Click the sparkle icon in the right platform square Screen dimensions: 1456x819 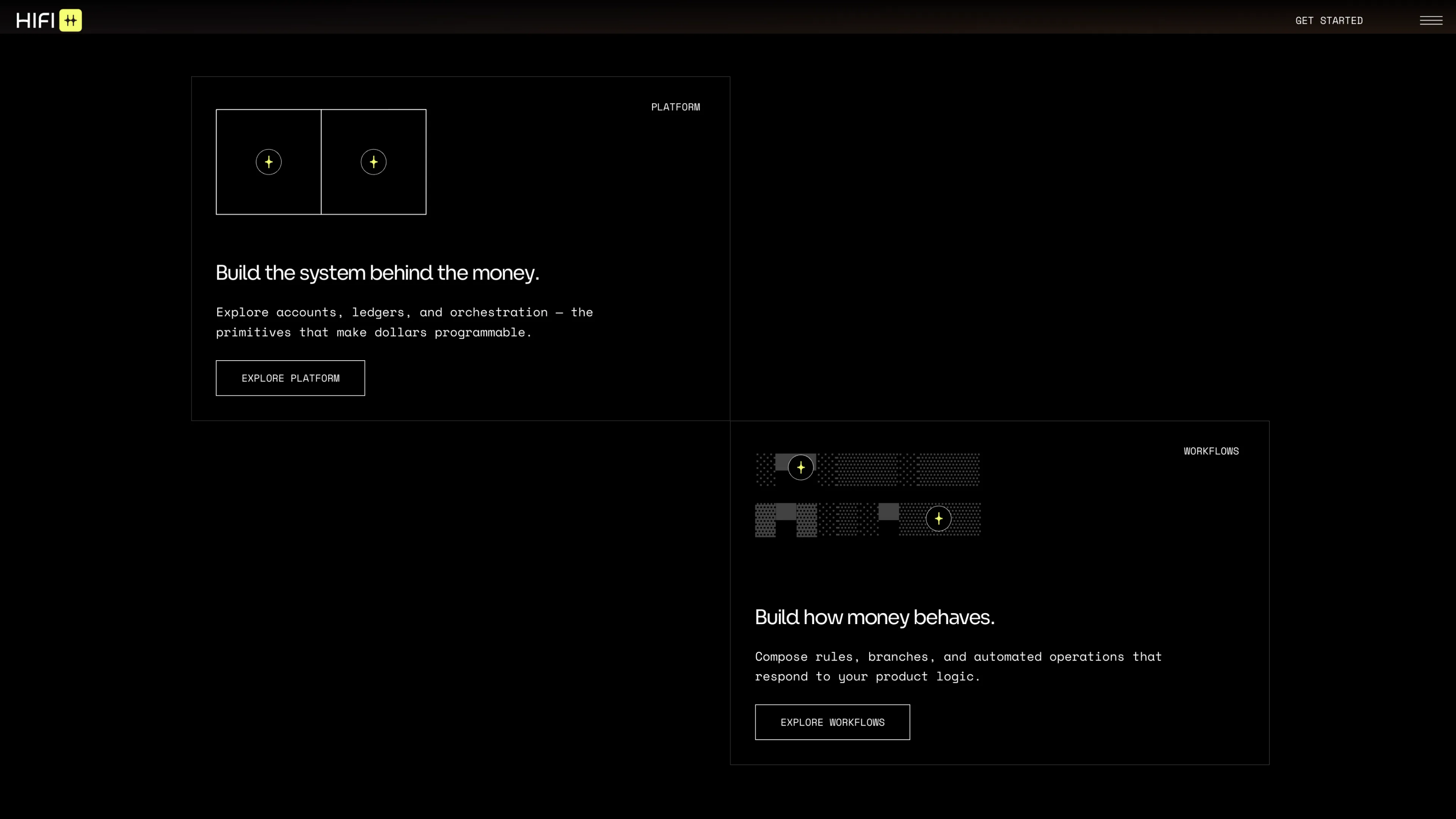(x=373, y=162)
